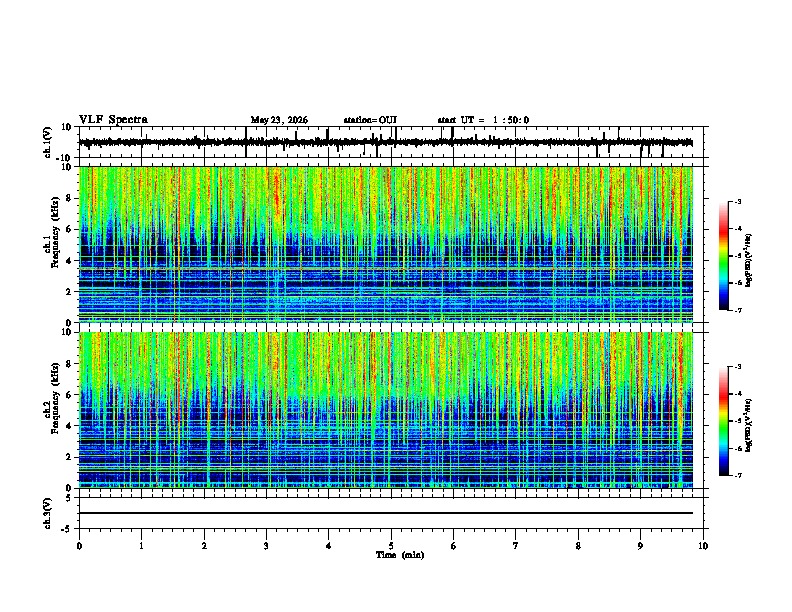Click the May 23, 2026 date label
The height and width of the screenshot is (612, 792).
[279, 120]
